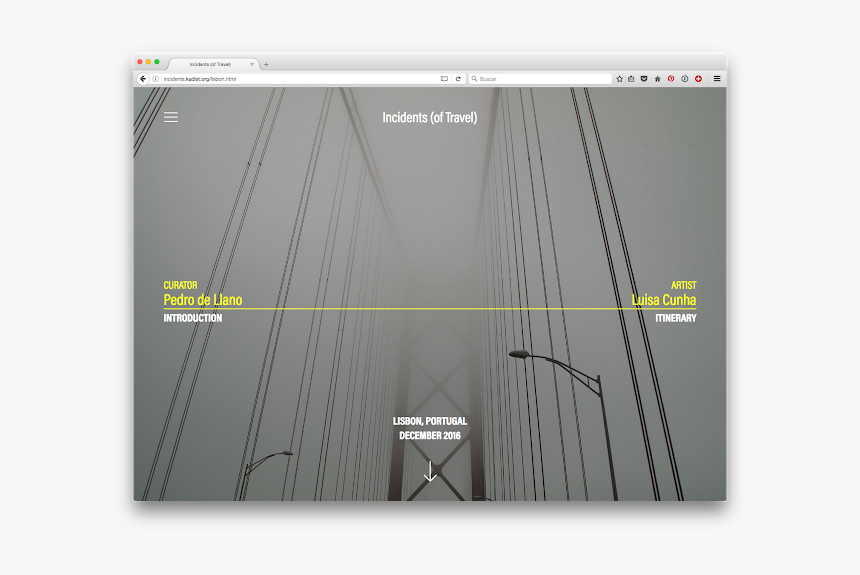The image size is (860, 575).
Task: Click the red plus extension icon
Action: coord(698,79)
